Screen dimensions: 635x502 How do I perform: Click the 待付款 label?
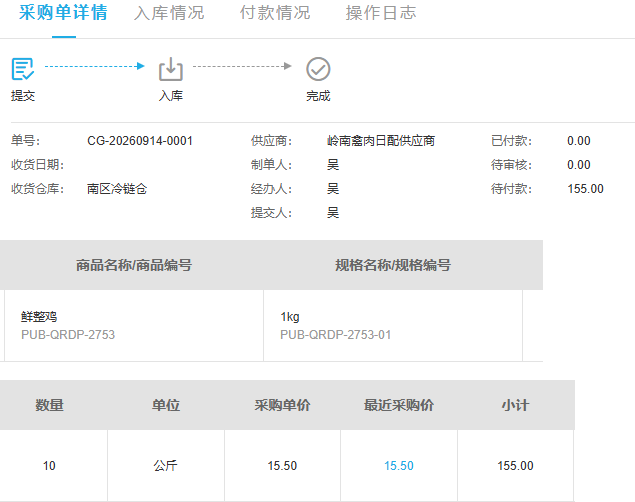511,189
